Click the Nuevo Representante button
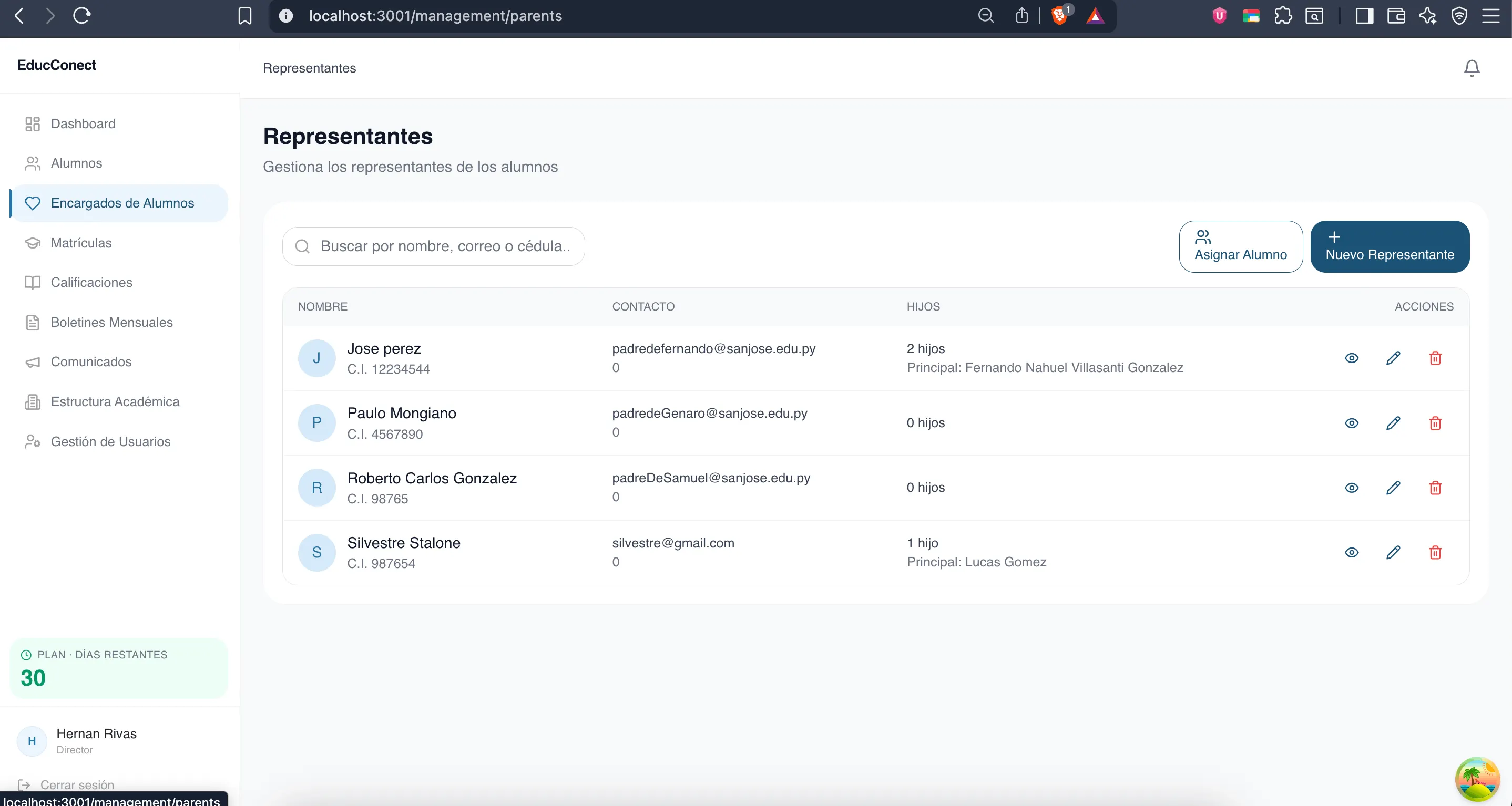This screenshot has height=806, width=1512. pyautogui.click(x=1390, y=246)
